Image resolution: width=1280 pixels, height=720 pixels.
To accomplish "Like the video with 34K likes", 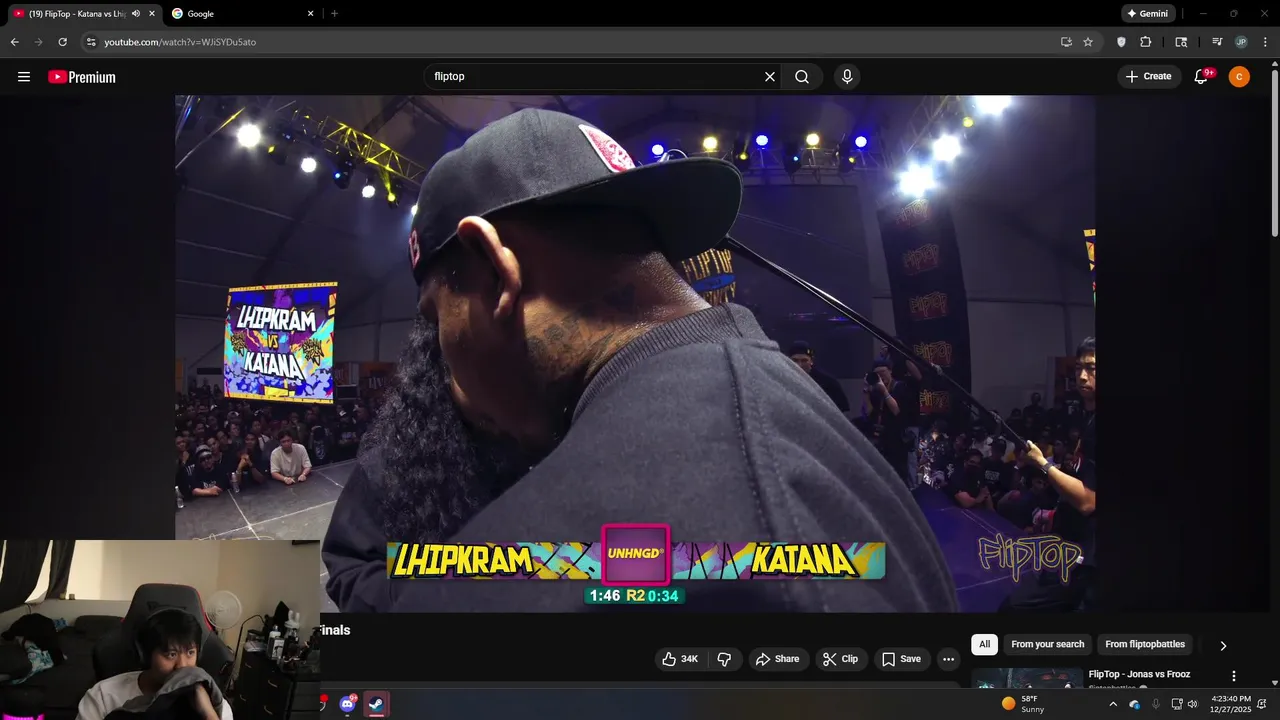I will (680, 659).
